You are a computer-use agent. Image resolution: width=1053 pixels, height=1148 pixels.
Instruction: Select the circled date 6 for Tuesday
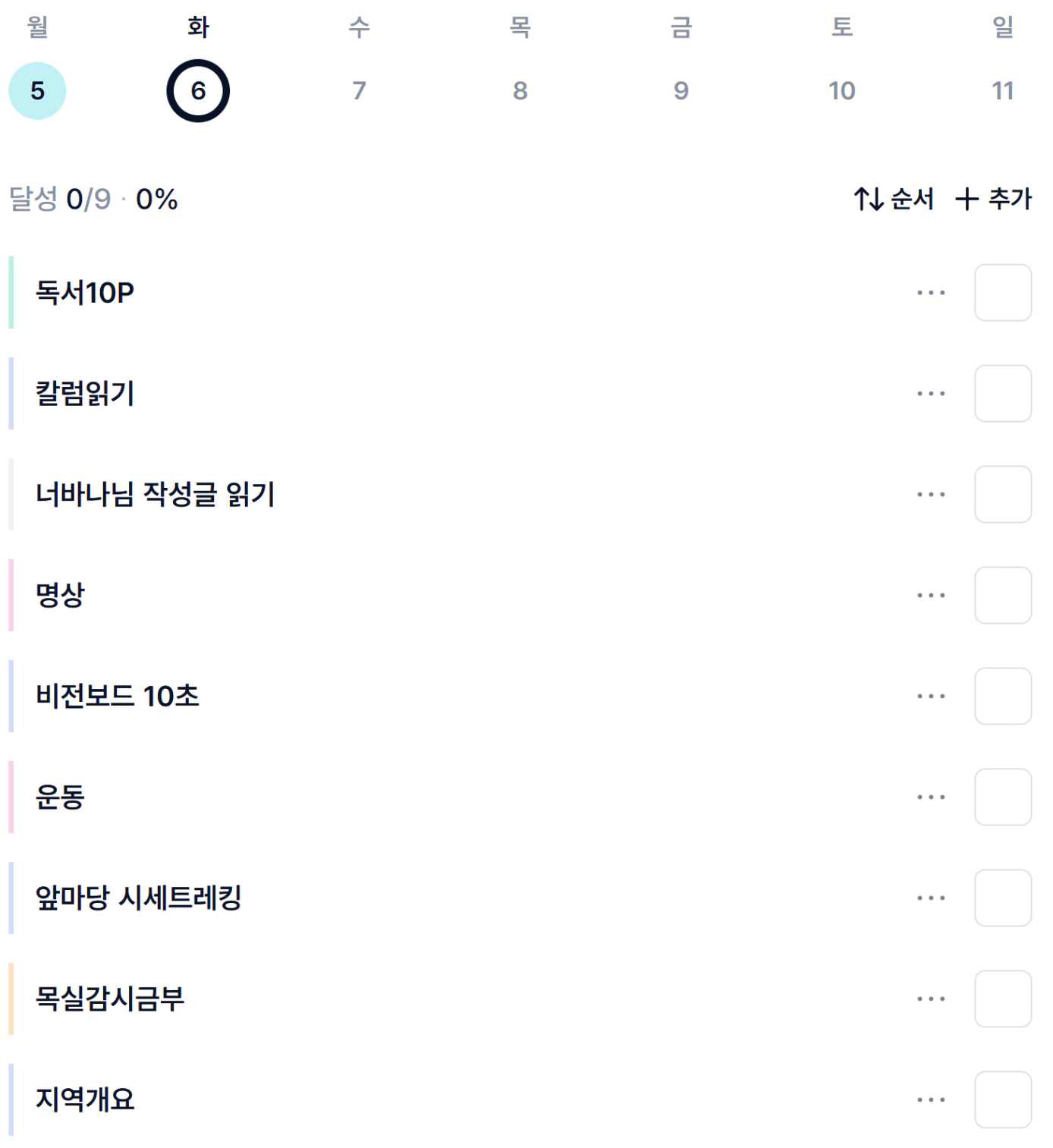[198, 91]
